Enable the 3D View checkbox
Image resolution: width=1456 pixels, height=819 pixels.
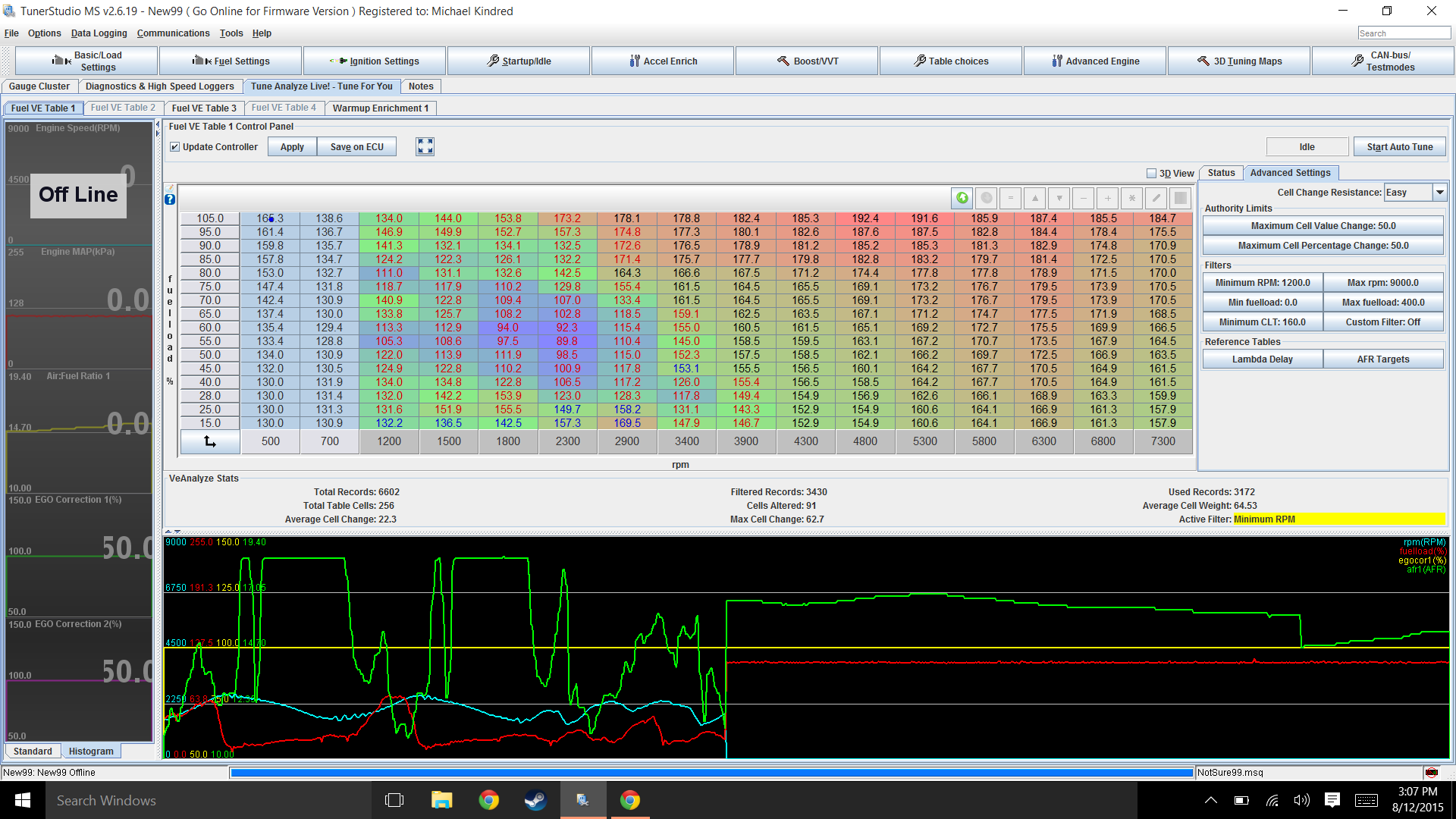click(1151, 174)
